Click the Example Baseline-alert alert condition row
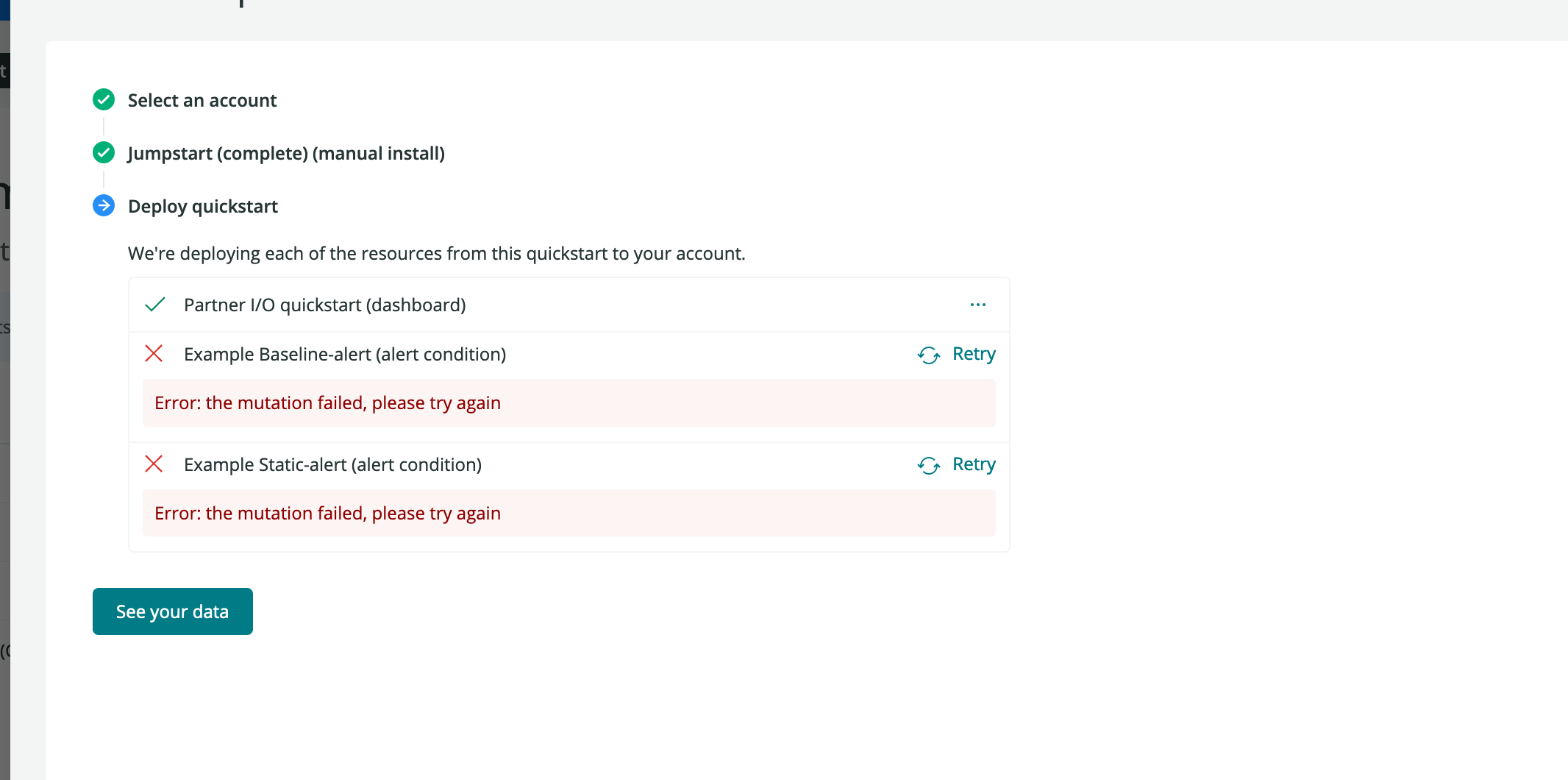Viewport: 1568px width, 780px height. [345, 354]
